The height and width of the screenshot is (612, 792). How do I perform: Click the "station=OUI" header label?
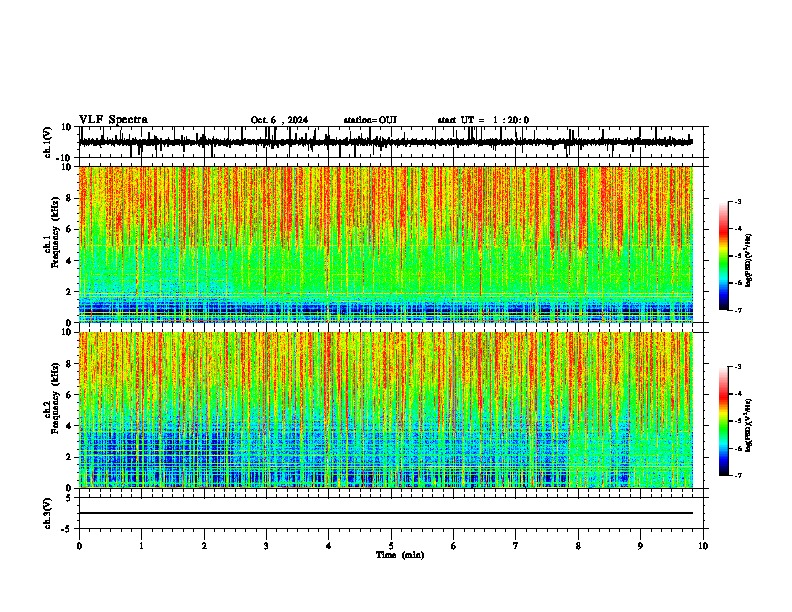click(370, 120)
